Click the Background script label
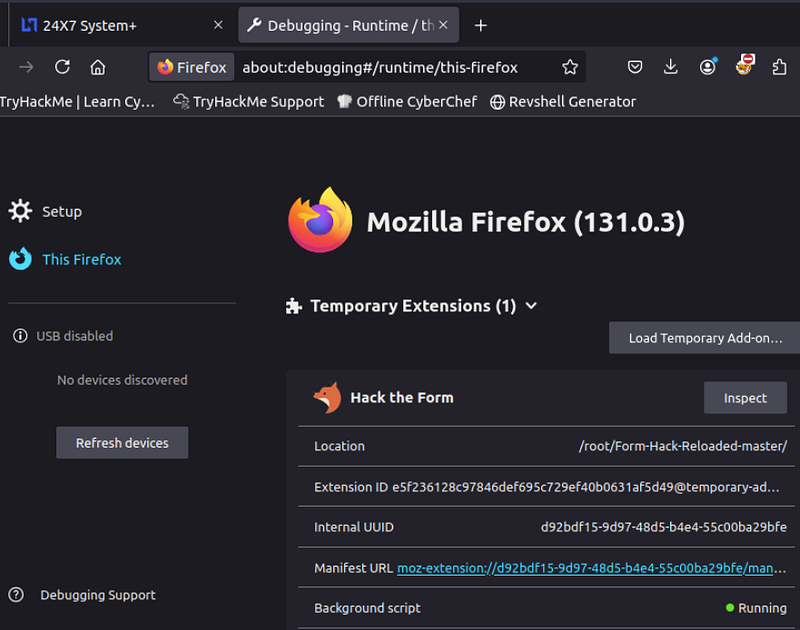800x630 pixels. click(x=367, y=608)
